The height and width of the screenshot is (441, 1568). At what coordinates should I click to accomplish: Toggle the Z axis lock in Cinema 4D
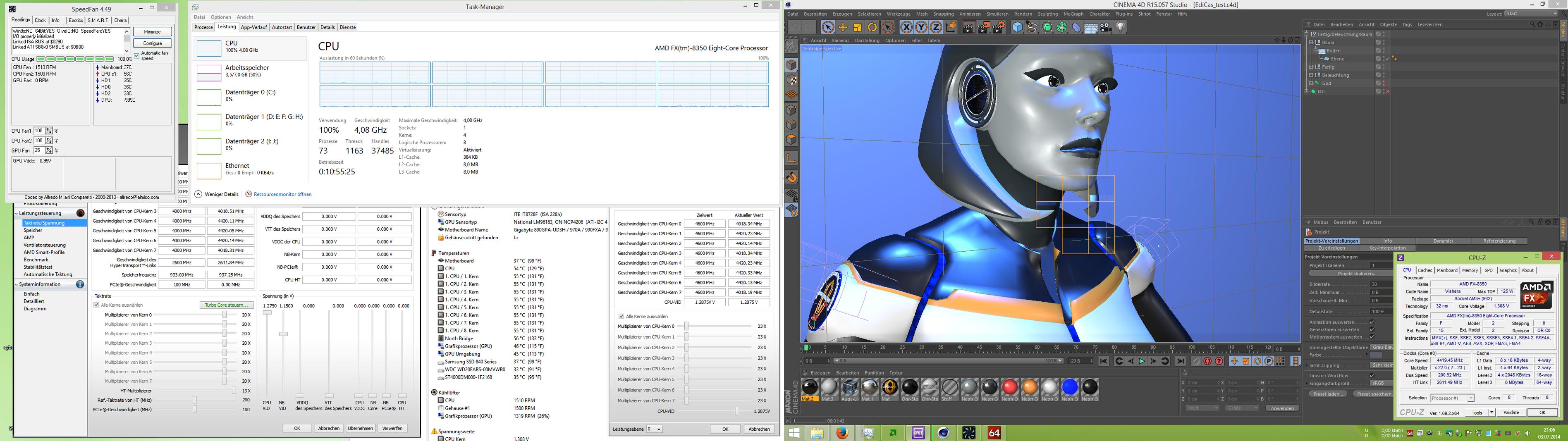pos(936,27)
